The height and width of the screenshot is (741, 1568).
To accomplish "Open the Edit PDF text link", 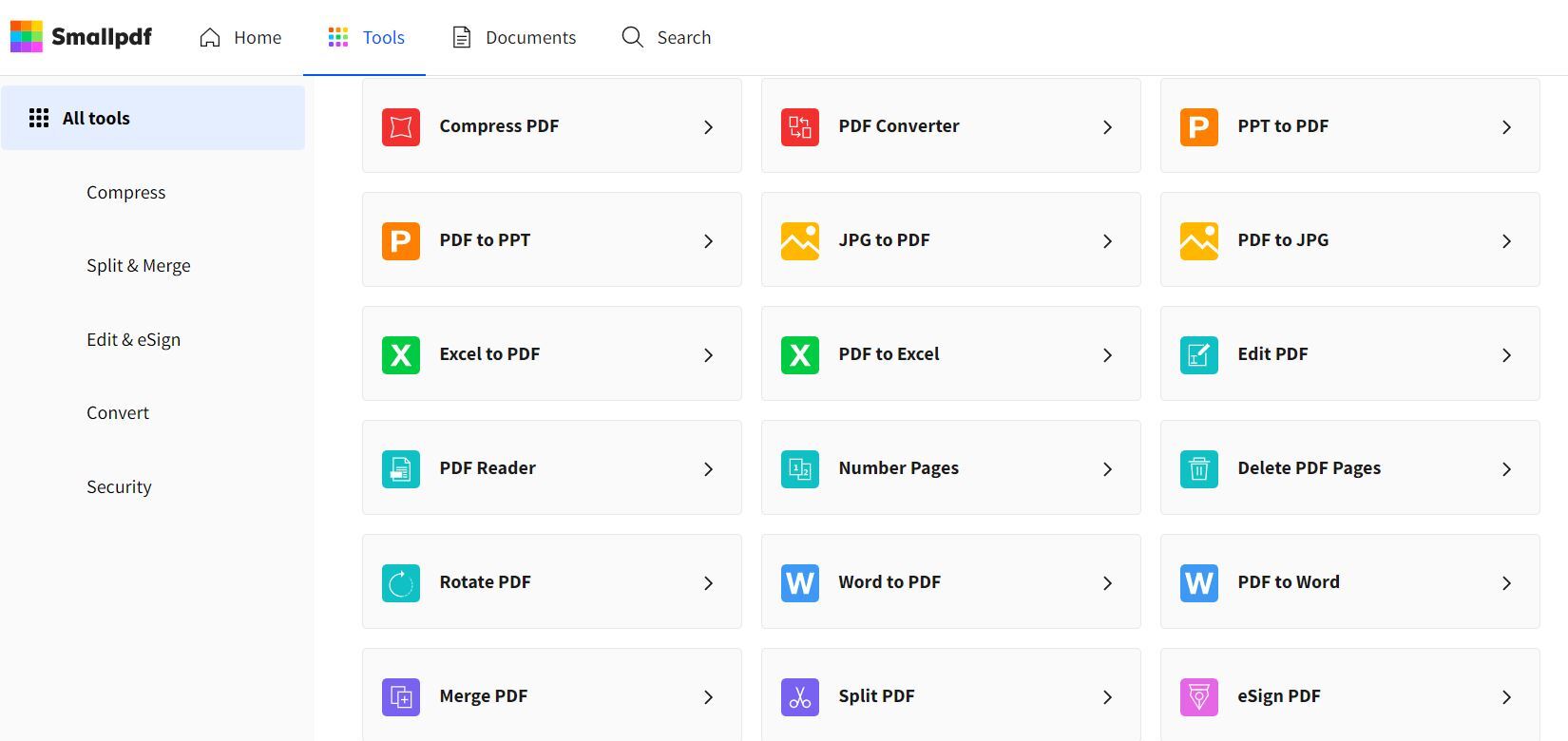I will tap(1272, 354).
